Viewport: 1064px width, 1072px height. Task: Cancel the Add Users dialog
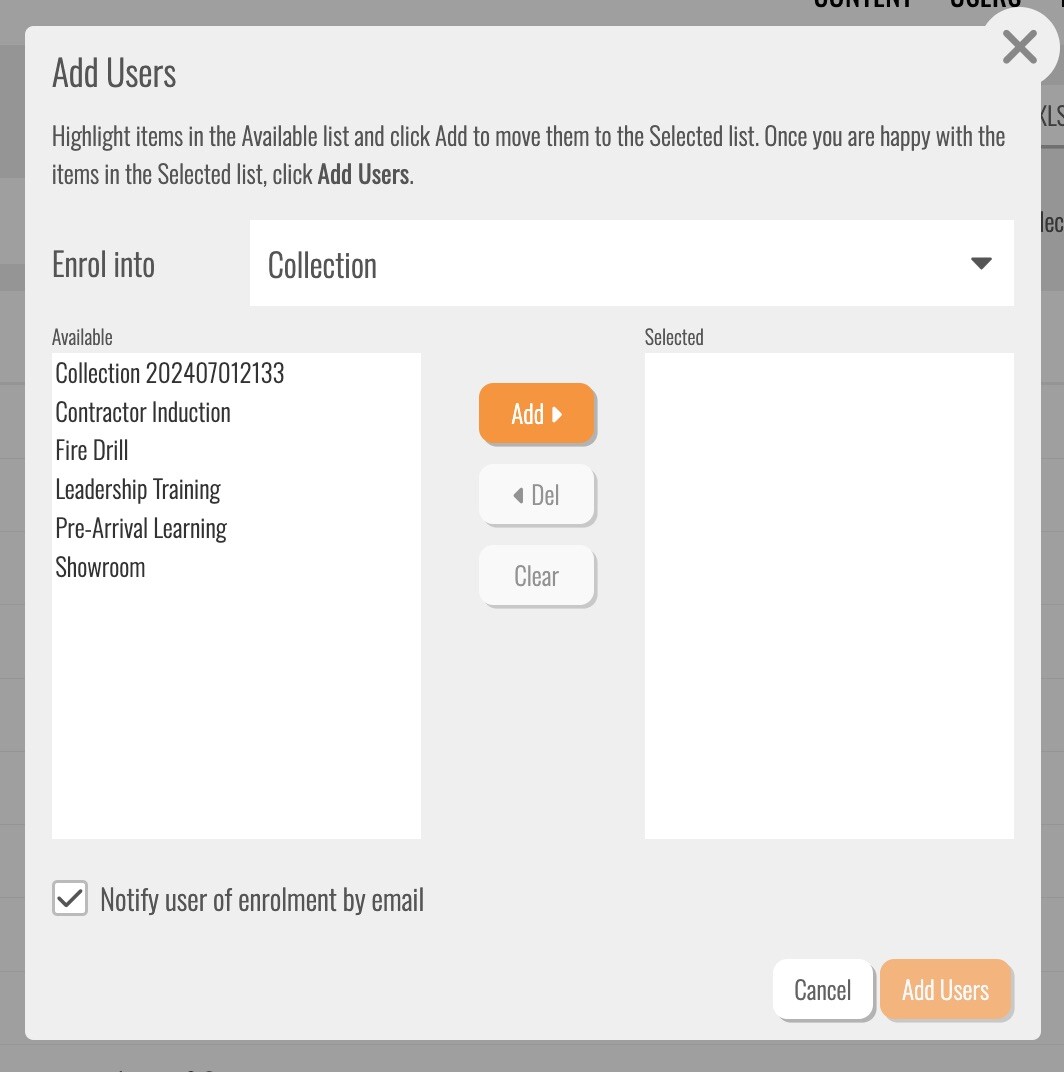click(x=822, y=990)
